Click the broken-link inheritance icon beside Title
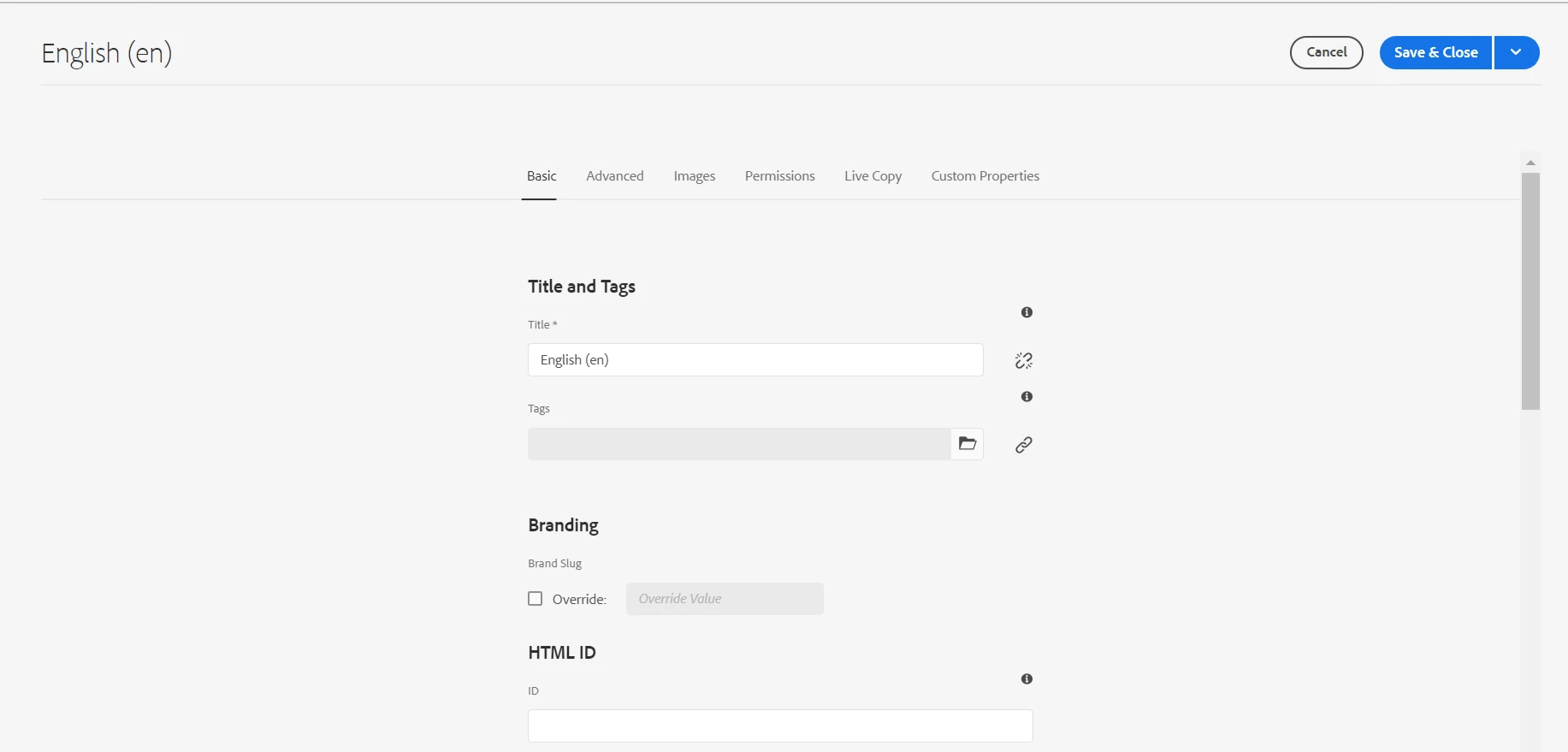The width and height of the screenshot is (1568, 752). (1024, 360)
